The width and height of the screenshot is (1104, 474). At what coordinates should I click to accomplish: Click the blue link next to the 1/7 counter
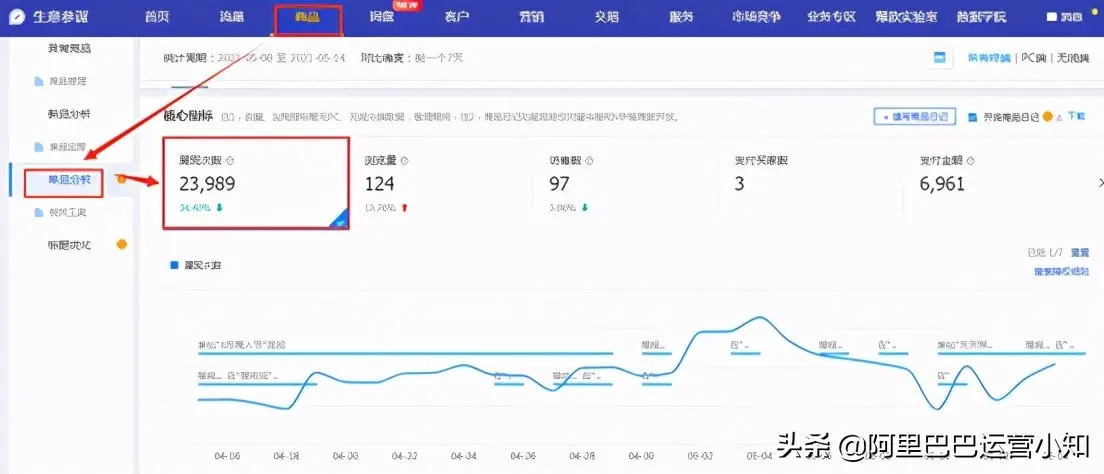pos(1080,252)
